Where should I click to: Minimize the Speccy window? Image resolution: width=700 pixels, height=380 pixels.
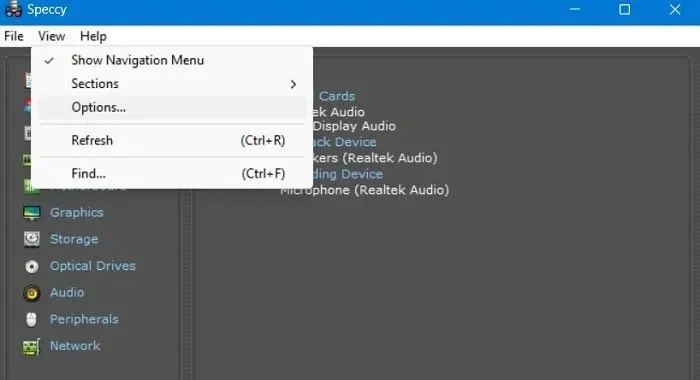pos(575,9)
